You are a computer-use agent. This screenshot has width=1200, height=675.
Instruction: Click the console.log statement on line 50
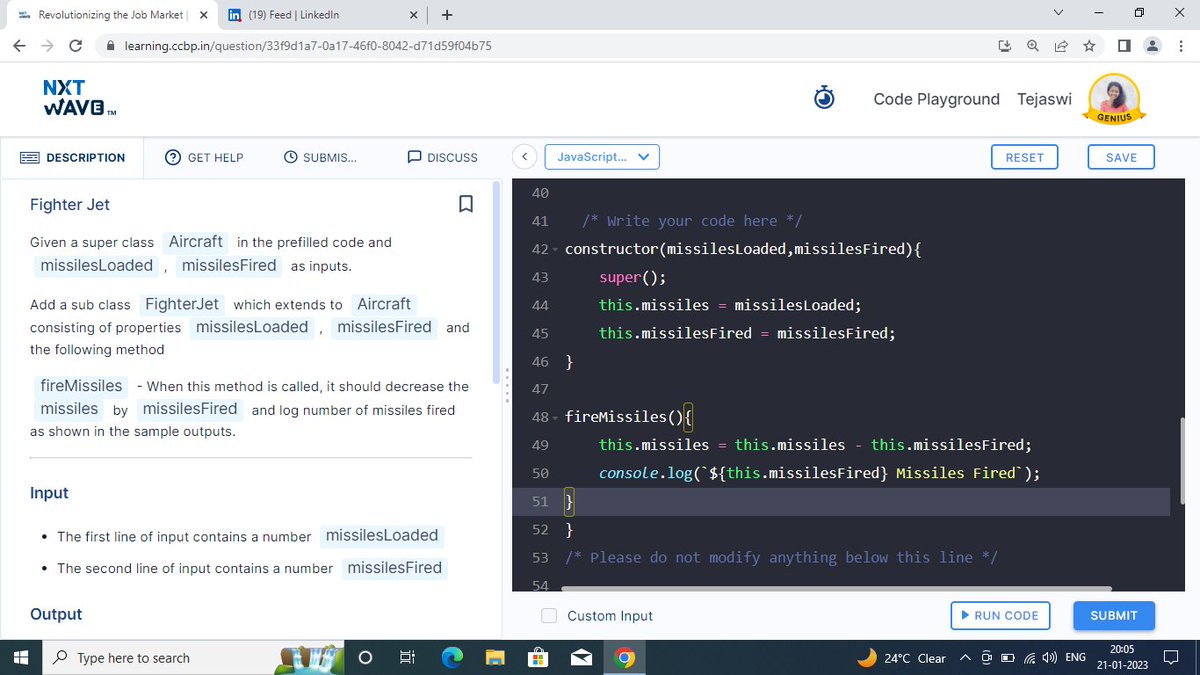point(819,473)
